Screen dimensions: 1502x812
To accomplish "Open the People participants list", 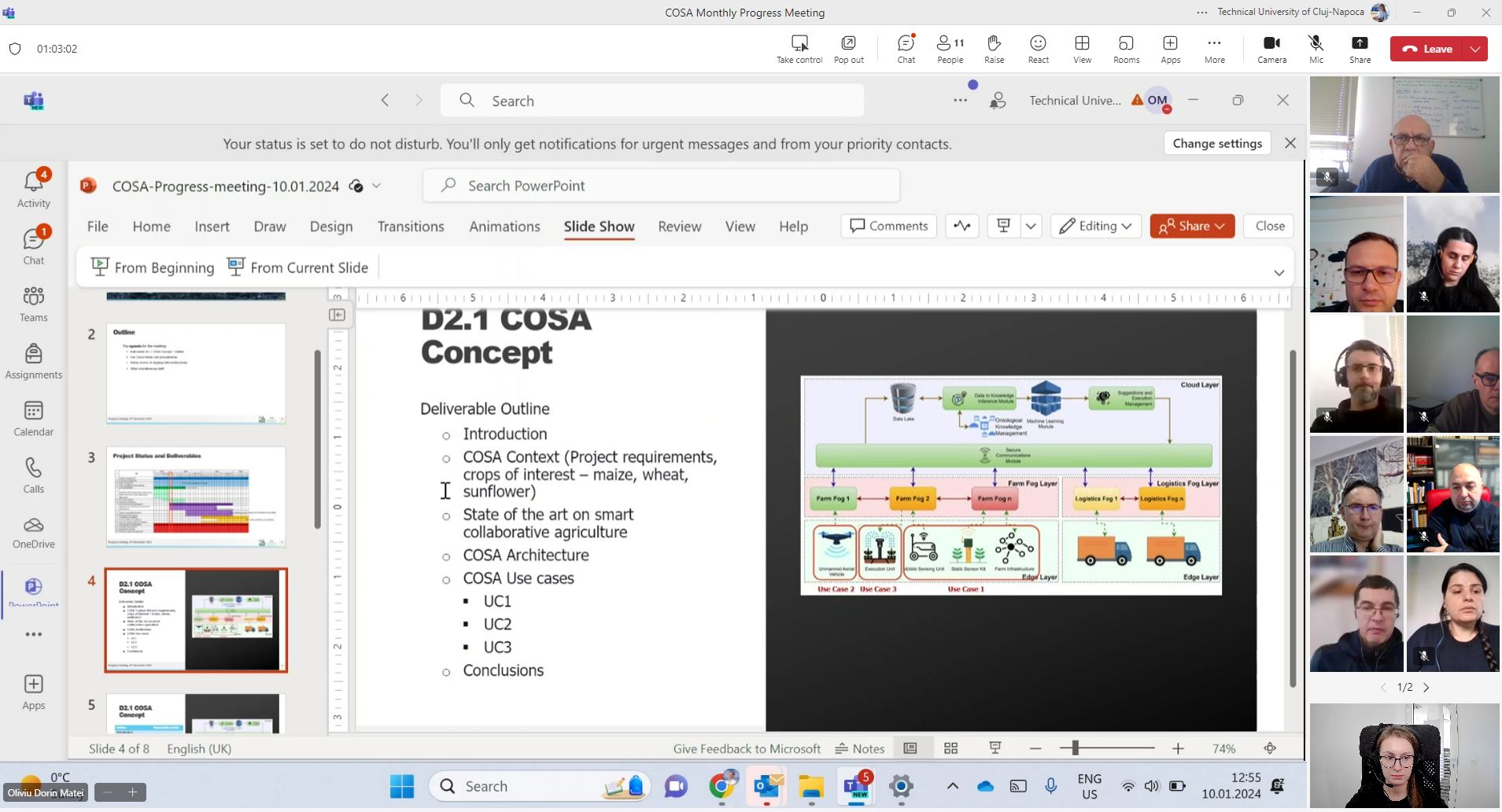I will coord(950,48).
